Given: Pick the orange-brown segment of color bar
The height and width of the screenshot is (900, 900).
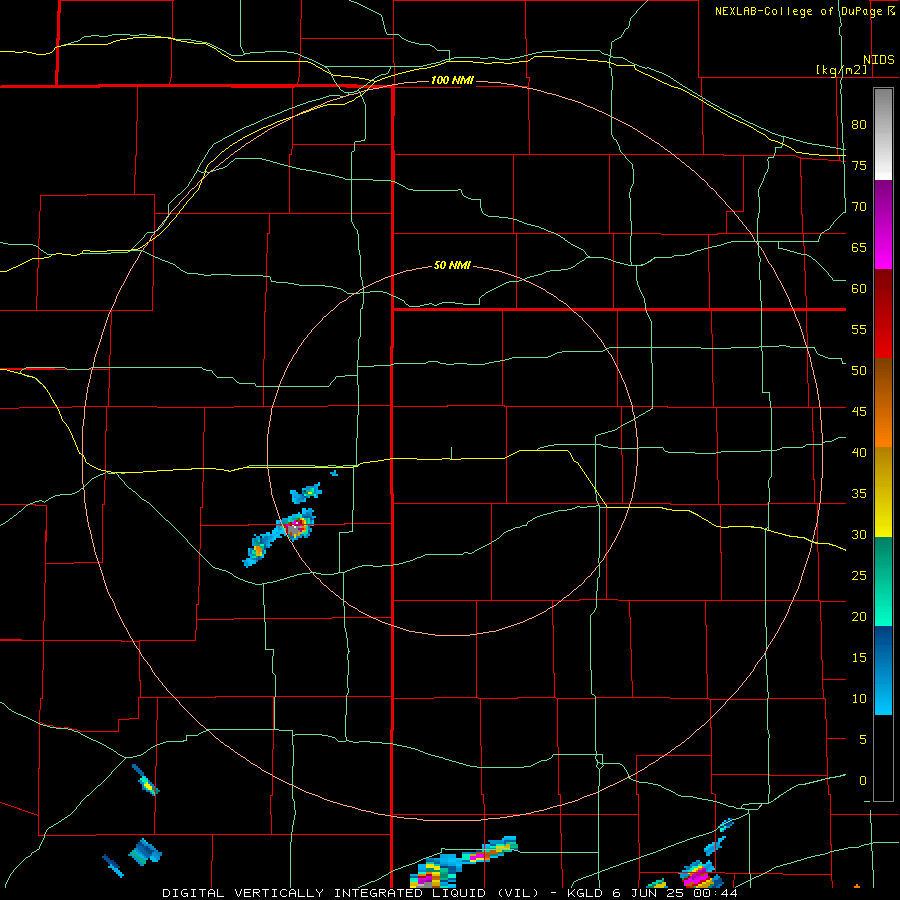Looking at the screenshot, I should coord(883,402).
